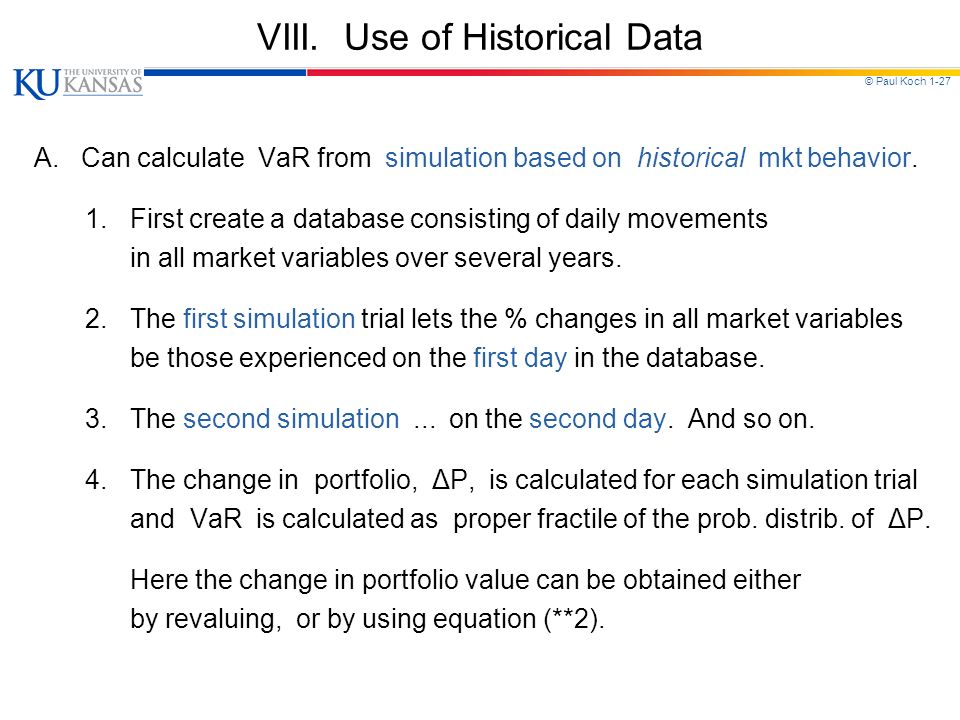Screen dimensions: 960x720
Task: Click the ΔP symbol after portfolio
Action: [x=452, y=479]
